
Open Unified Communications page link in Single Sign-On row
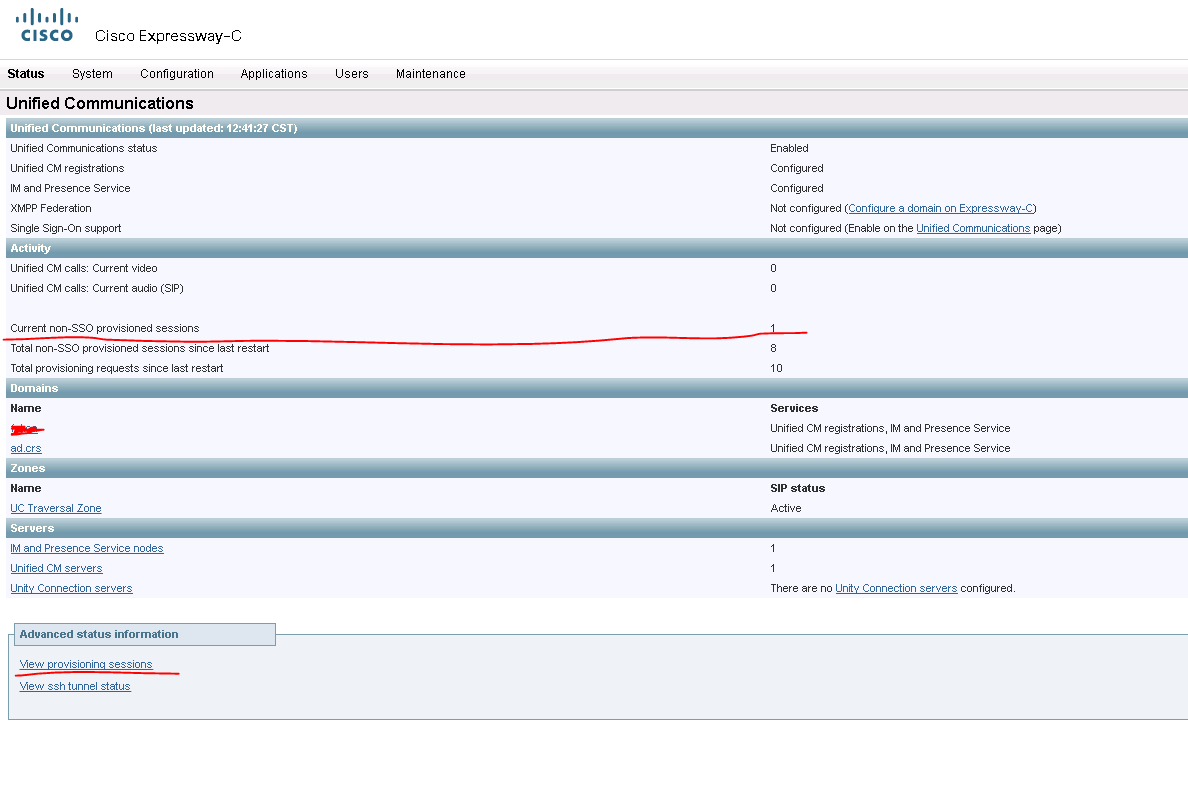point(973,228)
